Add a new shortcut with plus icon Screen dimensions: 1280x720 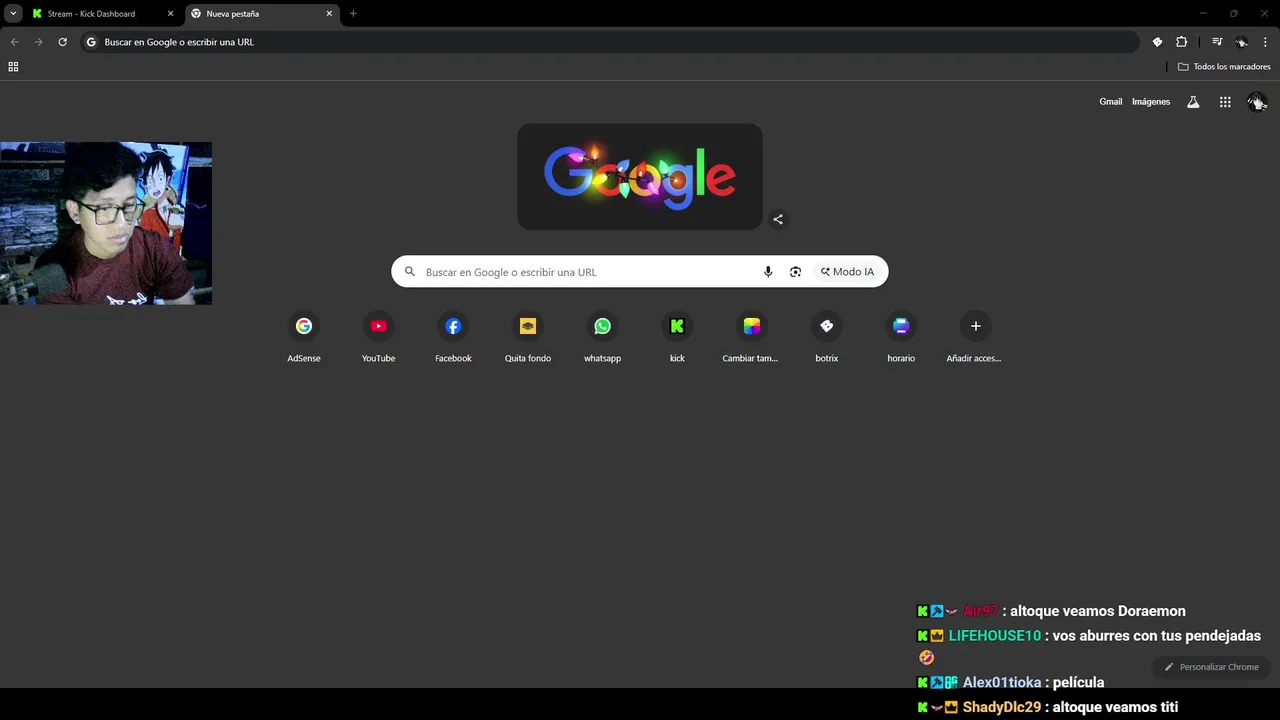tap(975, 326)
